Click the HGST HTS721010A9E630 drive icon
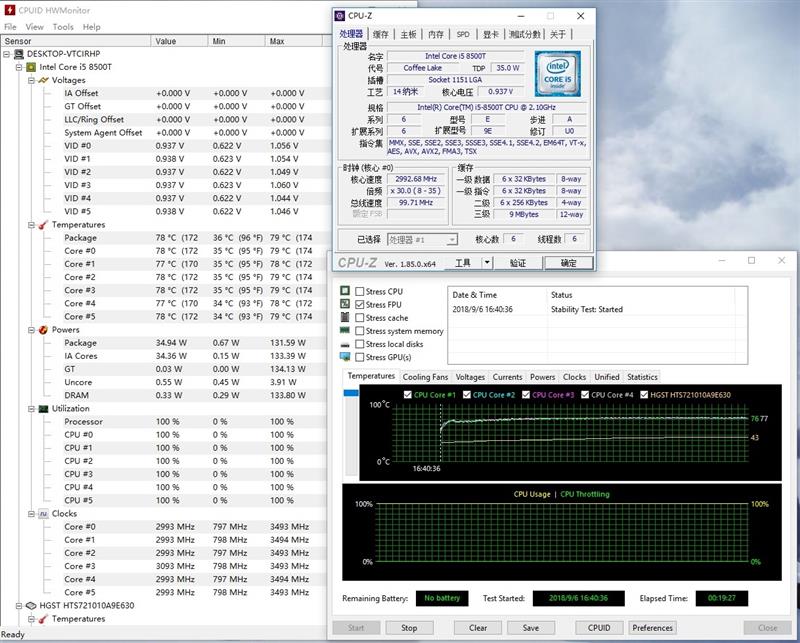The height and width of the screenshot is (643, 800). (x=31, y=606)
